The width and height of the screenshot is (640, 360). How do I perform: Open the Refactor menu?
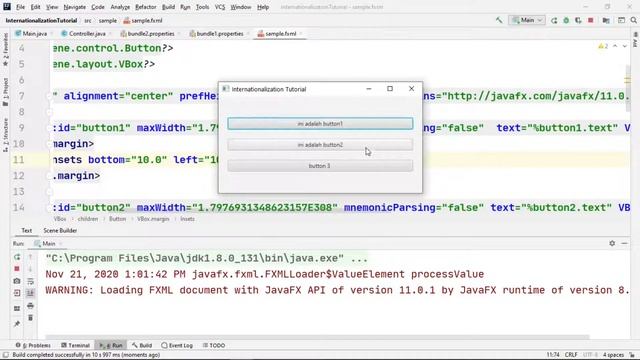pos(146,7)
